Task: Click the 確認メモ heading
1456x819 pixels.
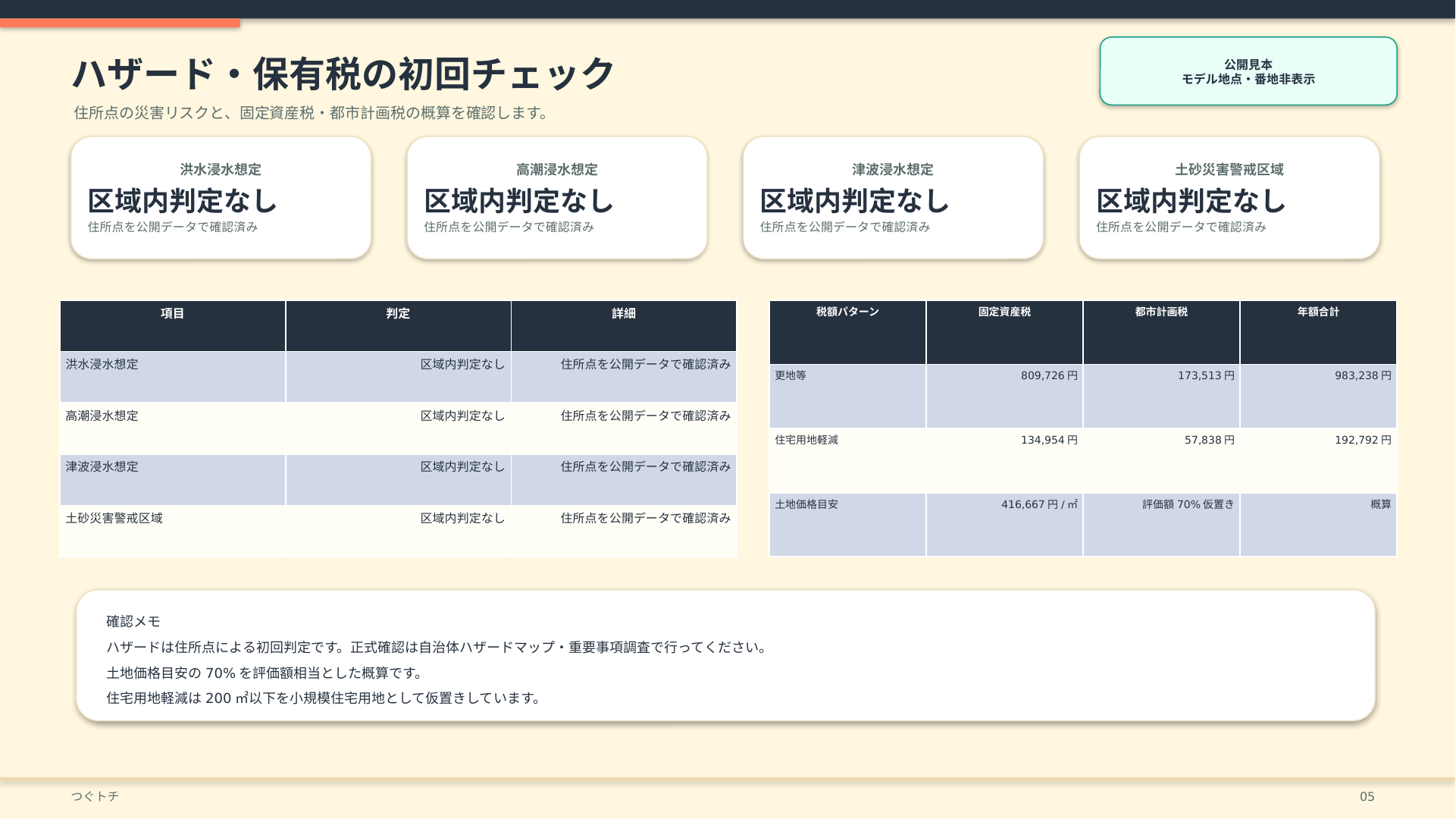Action: pyautogui.click(x=133, y=622)
